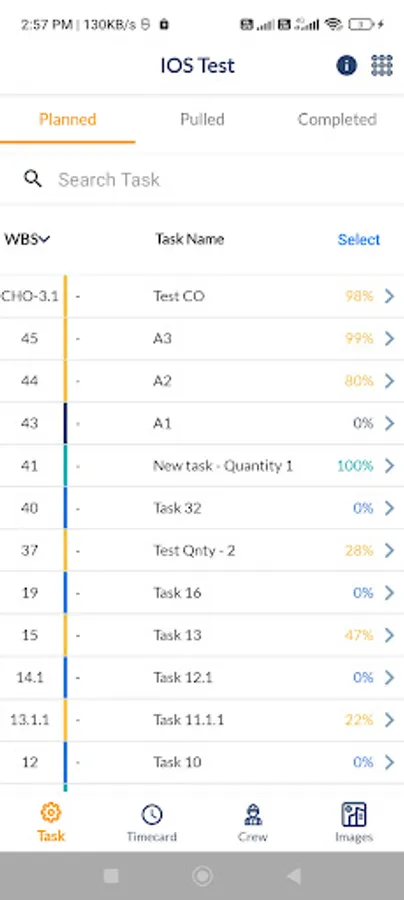Open the Timecard clock icon

152,814
